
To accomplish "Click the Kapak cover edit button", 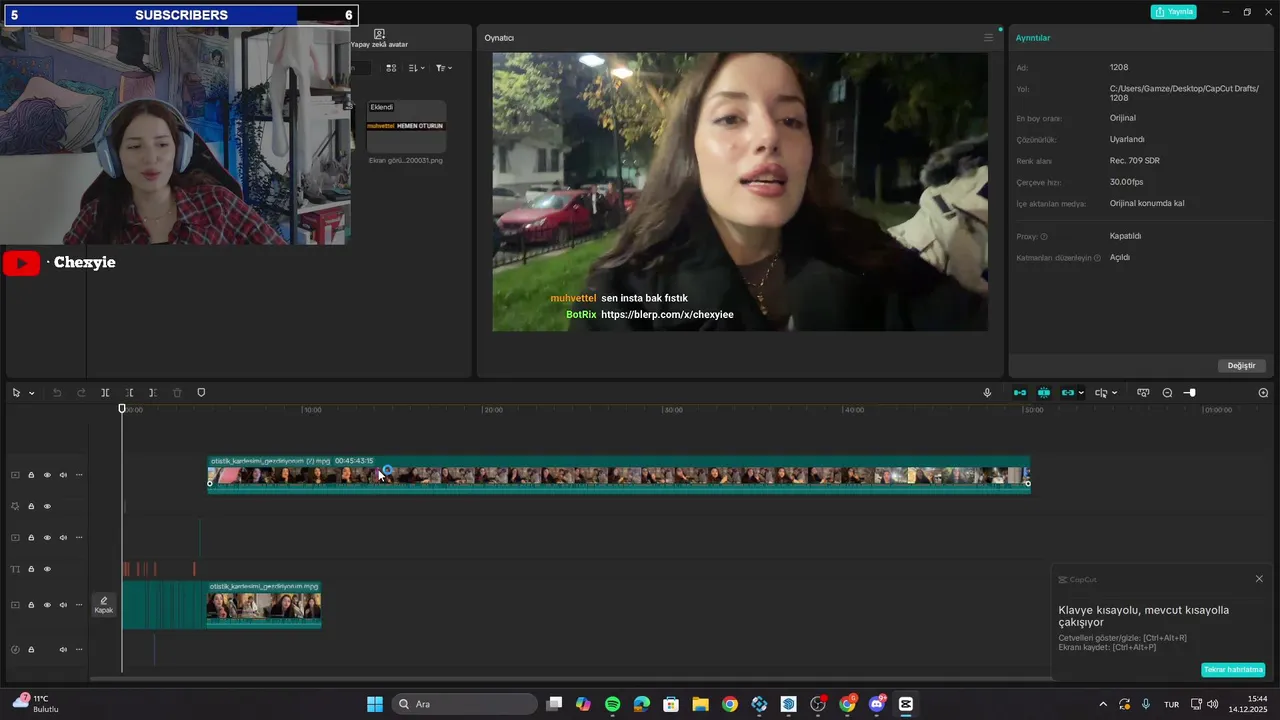I will click(104, 604).
